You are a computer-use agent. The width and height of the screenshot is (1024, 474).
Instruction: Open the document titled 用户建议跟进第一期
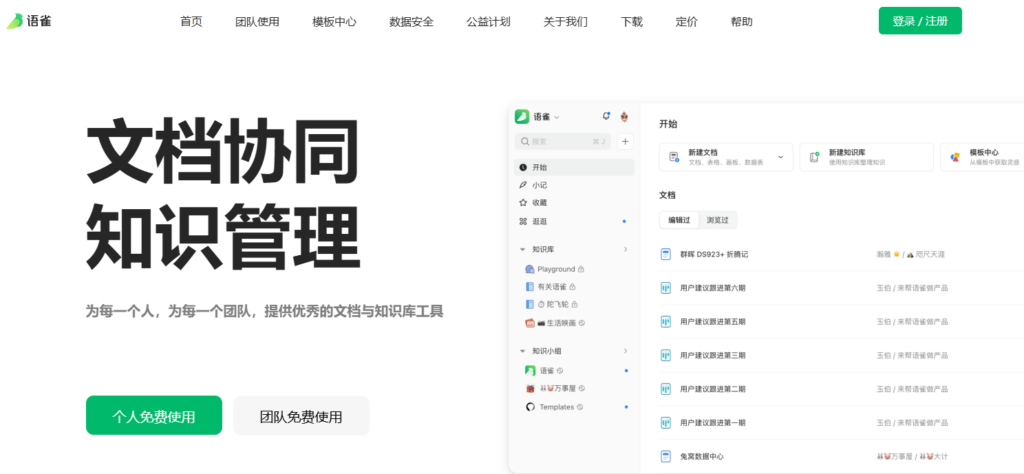coord(712,422)
